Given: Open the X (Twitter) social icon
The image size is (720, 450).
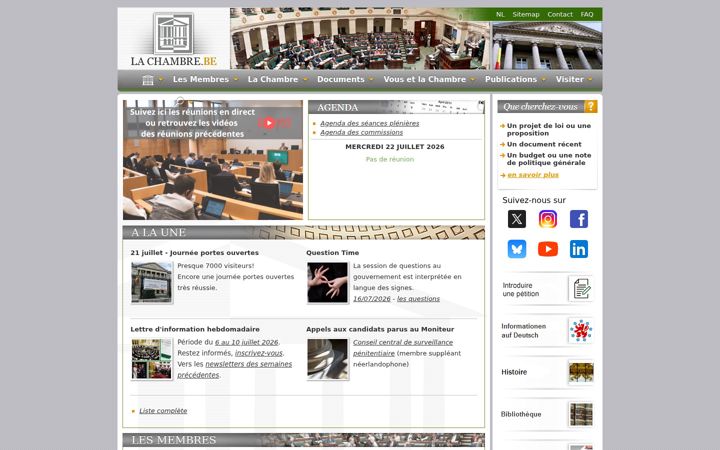Looking at the screenshot, I should coord(517,219).
